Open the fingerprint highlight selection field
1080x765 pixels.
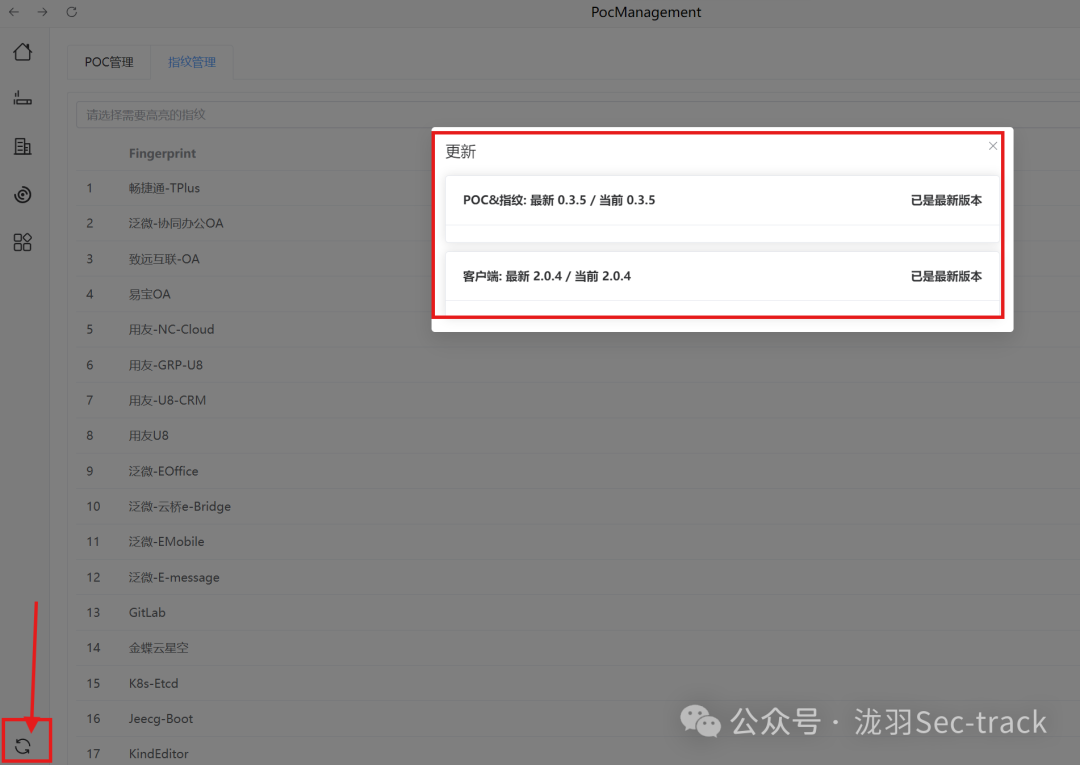pos(577,114)
